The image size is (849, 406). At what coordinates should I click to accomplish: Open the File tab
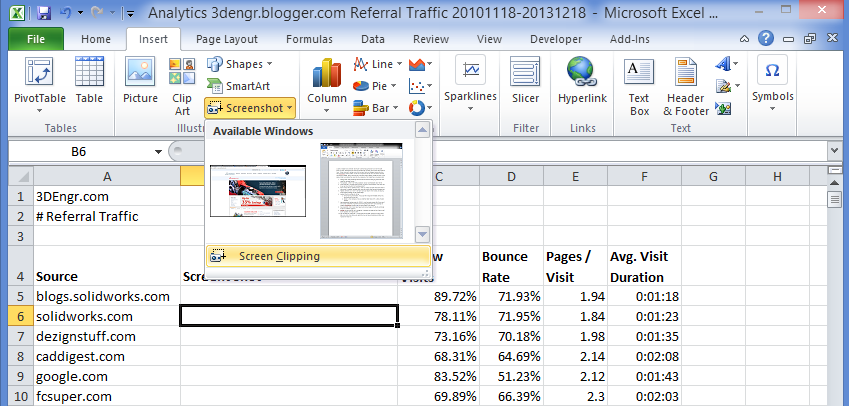pos(36,39)
